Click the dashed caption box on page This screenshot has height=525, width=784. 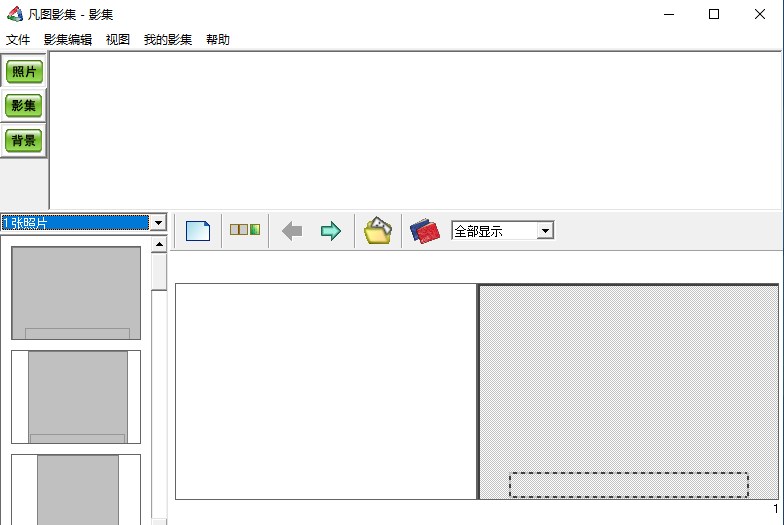point(628,485)
